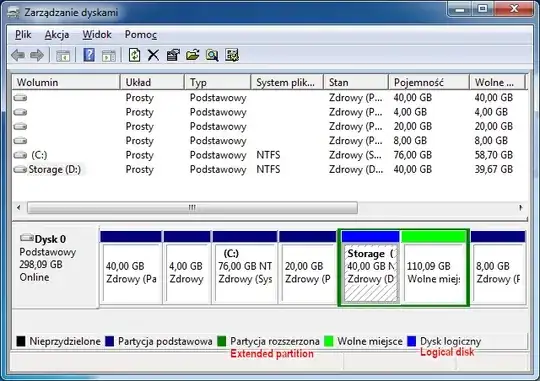Select volume icon for Storage (D:)
The width and height of the screenshot is (540, 381).
(20, 169)
